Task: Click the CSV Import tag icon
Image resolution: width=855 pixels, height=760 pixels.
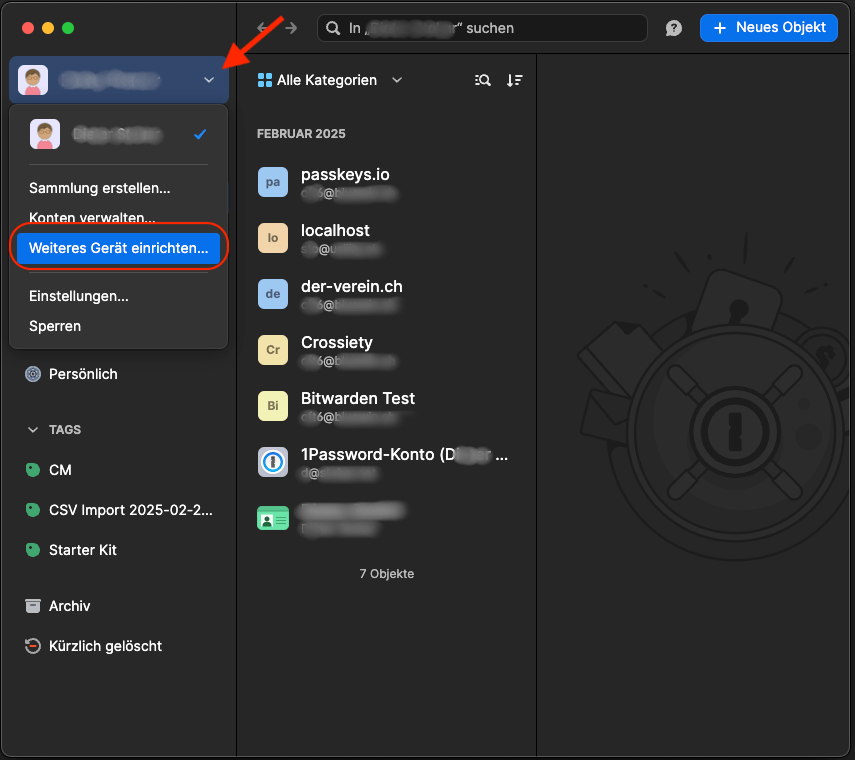Action: click(33, 510)
